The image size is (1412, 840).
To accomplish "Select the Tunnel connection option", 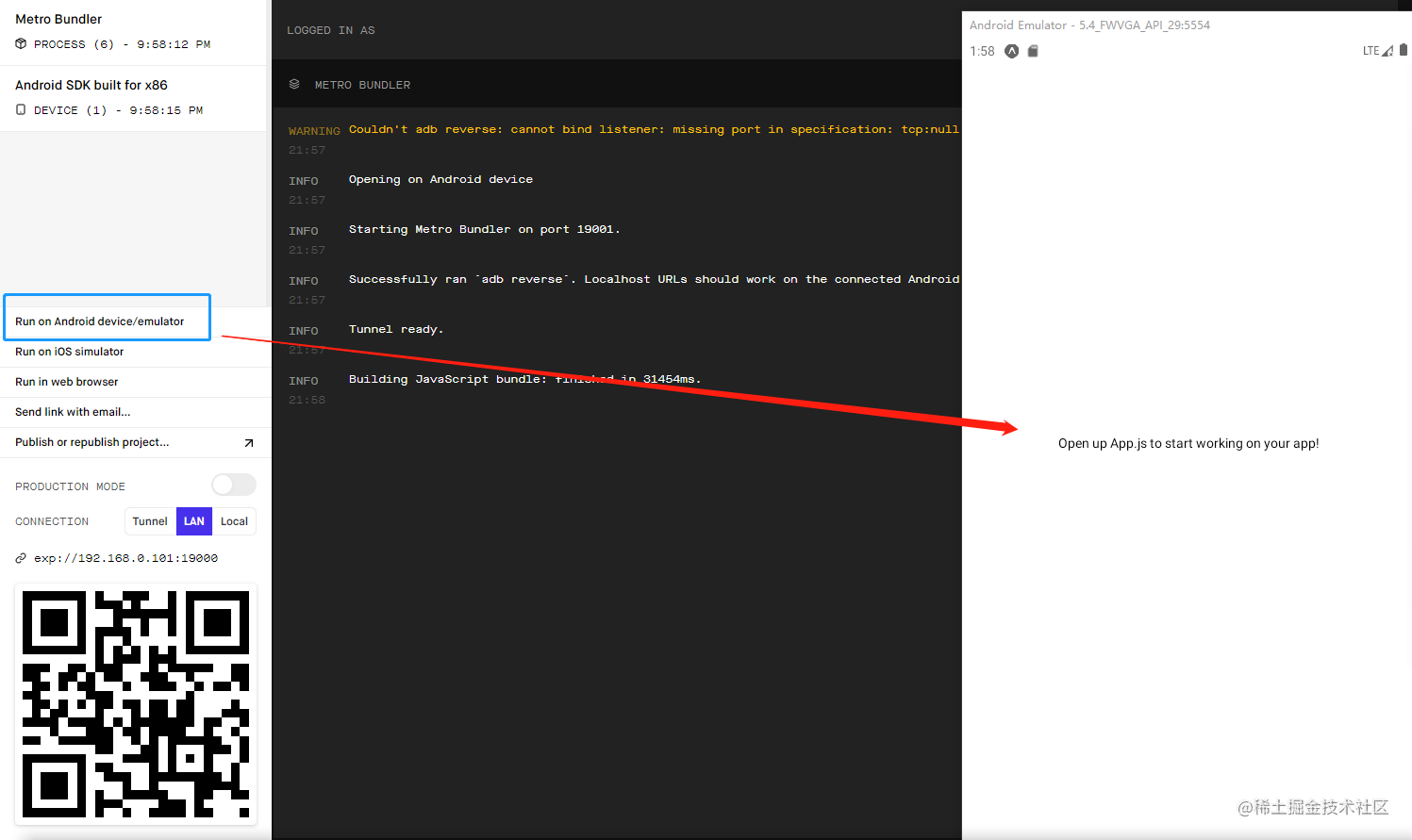I will point(150,521).
